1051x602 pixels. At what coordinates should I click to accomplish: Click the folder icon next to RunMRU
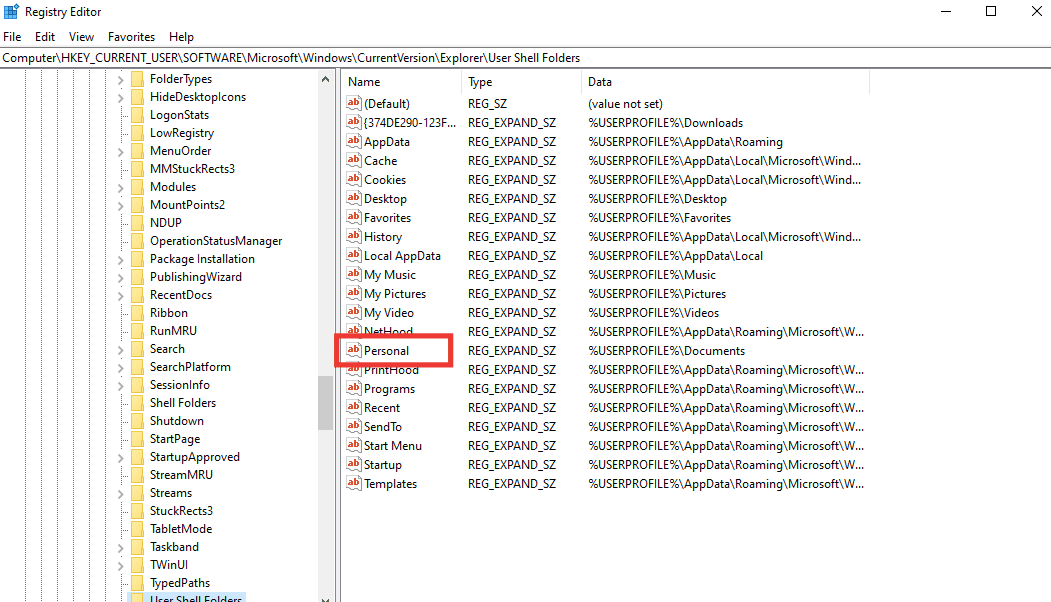click(137, 330)
